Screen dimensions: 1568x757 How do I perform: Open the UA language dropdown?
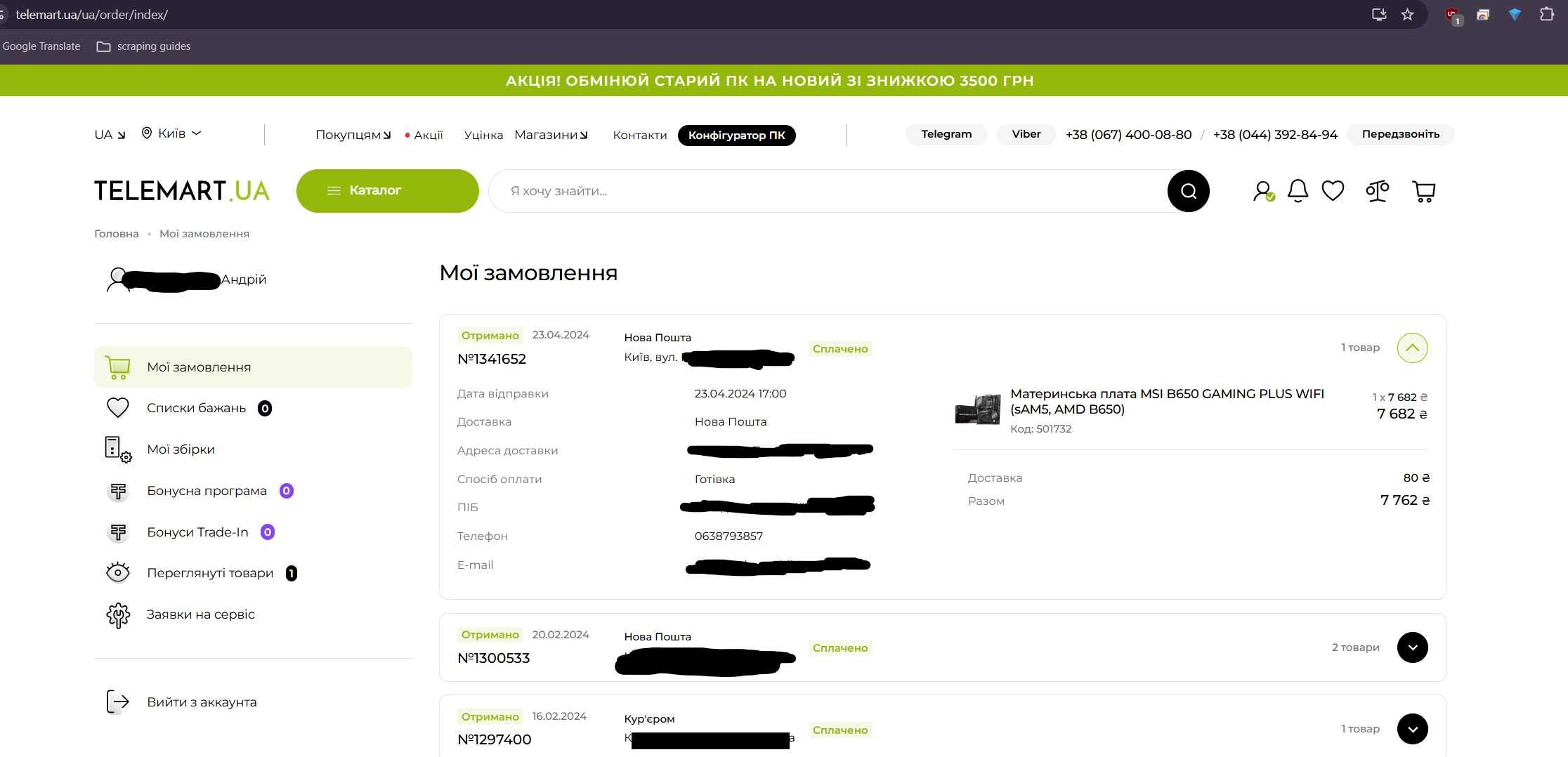pos(110,134)
